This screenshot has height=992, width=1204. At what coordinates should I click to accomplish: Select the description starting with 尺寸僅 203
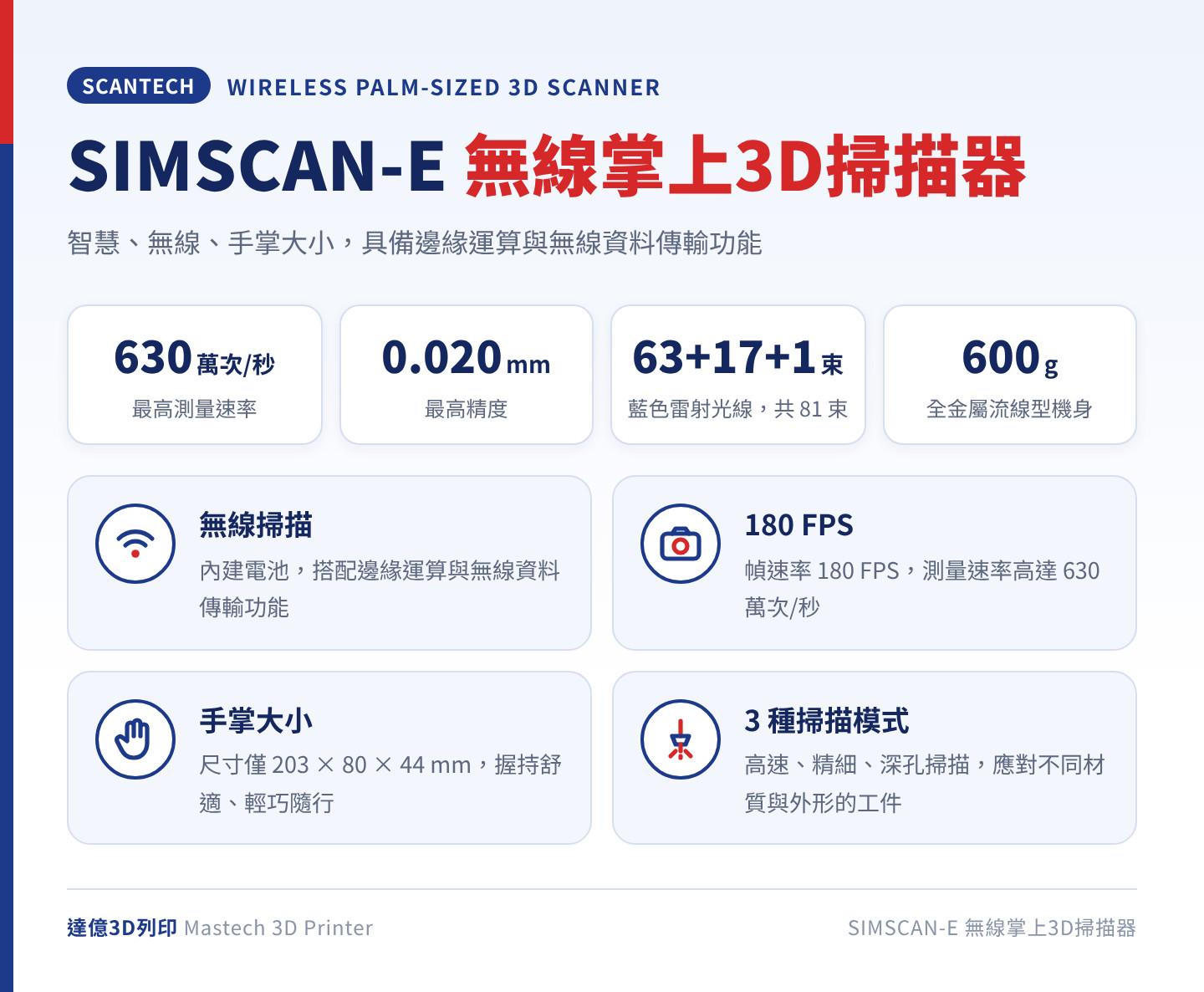380,784
